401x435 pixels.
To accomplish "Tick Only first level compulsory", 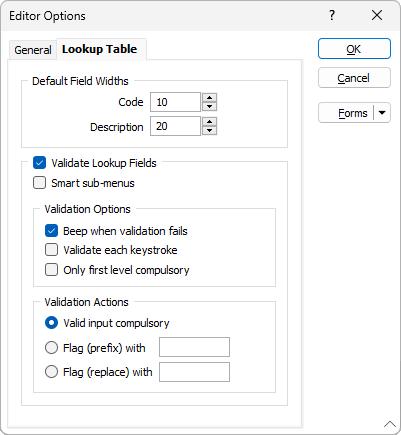I will [51, 270].
